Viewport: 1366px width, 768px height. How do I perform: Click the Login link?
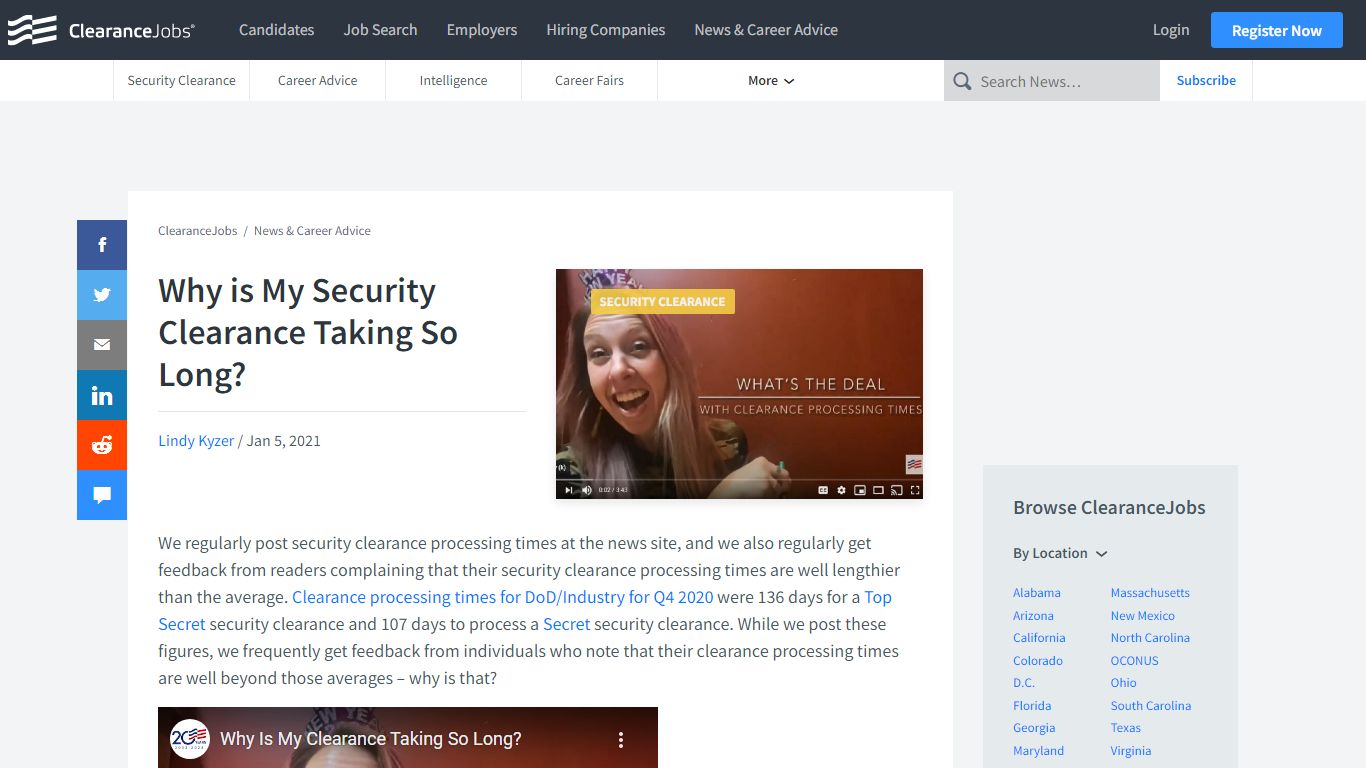pos(1171,30)
